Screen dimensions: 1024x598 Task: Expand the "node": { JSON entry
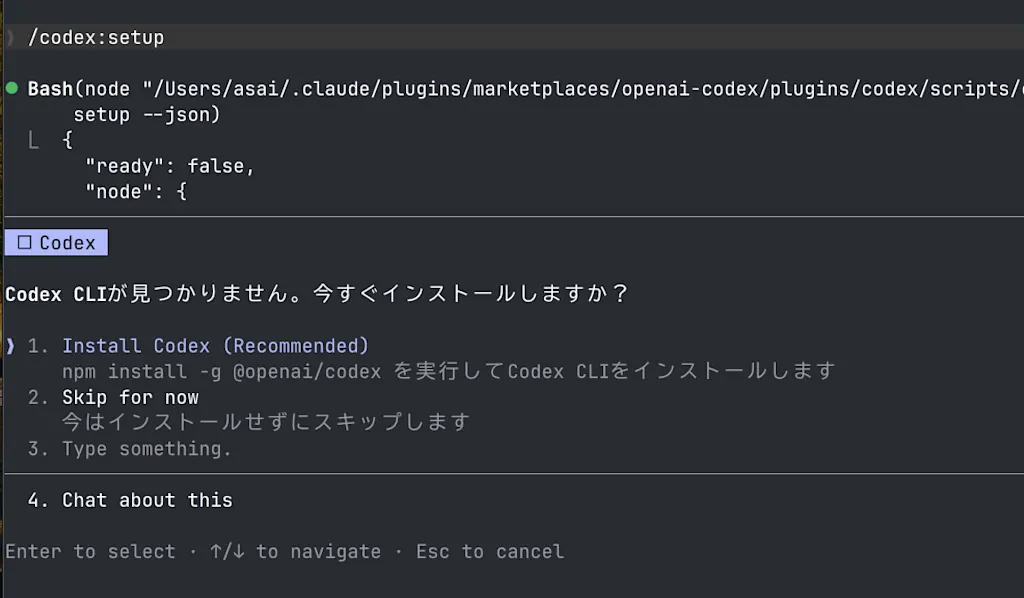coord(136,192)
